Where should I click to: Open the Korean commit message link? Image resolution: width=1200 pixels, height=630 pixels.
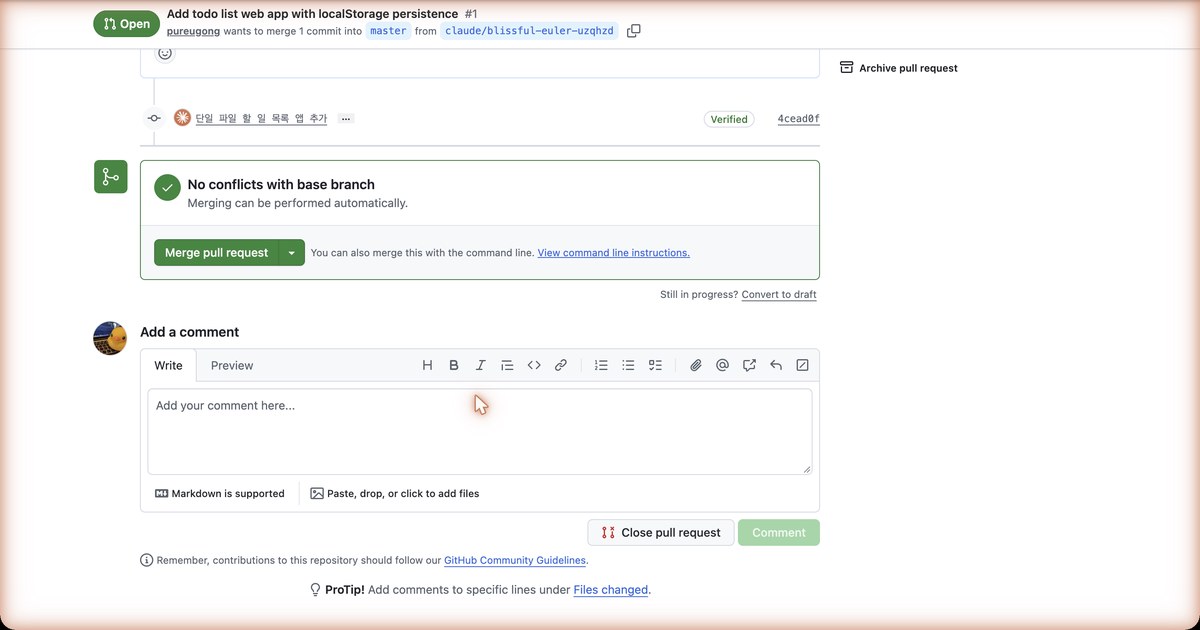[261, 118]
